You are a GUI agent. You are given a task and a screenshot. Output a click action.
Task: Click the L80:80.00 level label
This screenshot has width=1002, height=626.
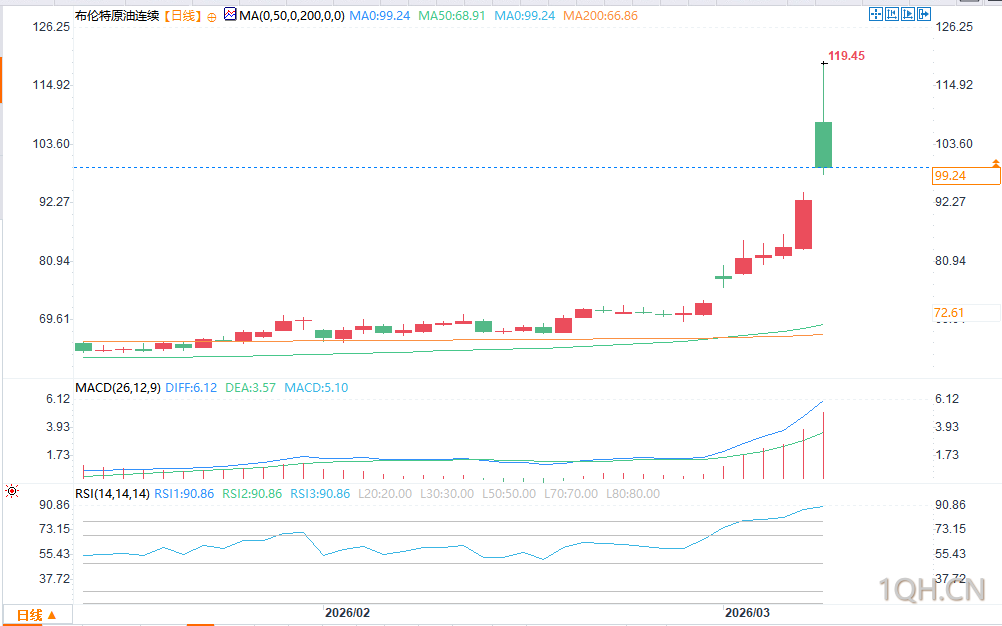tap(633, 494)
